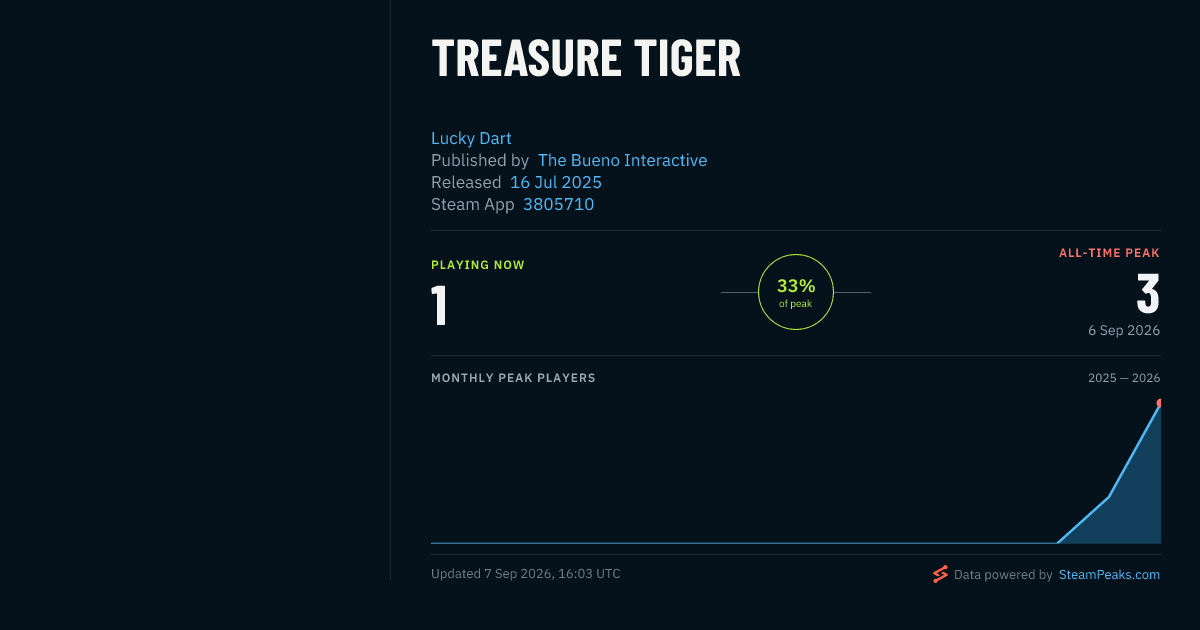Click the red peak marker on chart
This screenshot has height=630, width=1200.
pyautogui.click(x=1158, y=403)
